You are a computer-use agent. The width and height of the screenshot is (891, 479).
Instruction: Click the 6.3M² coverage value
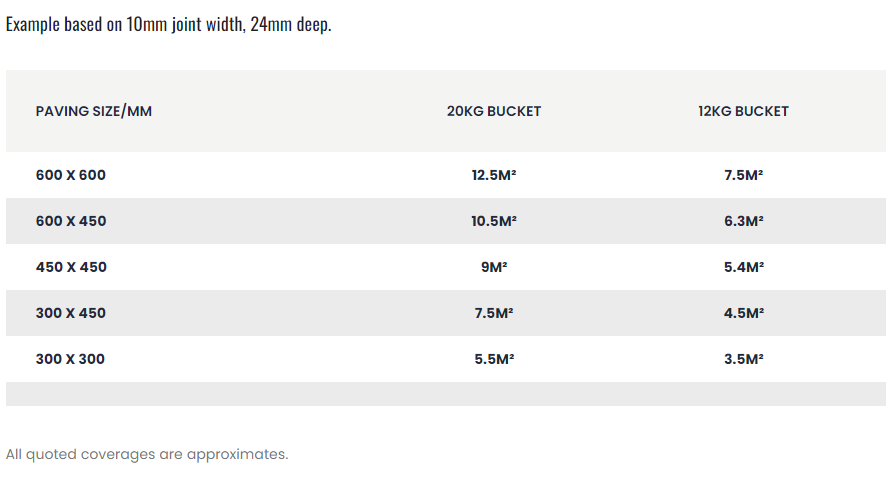click(x=743, y=221)
